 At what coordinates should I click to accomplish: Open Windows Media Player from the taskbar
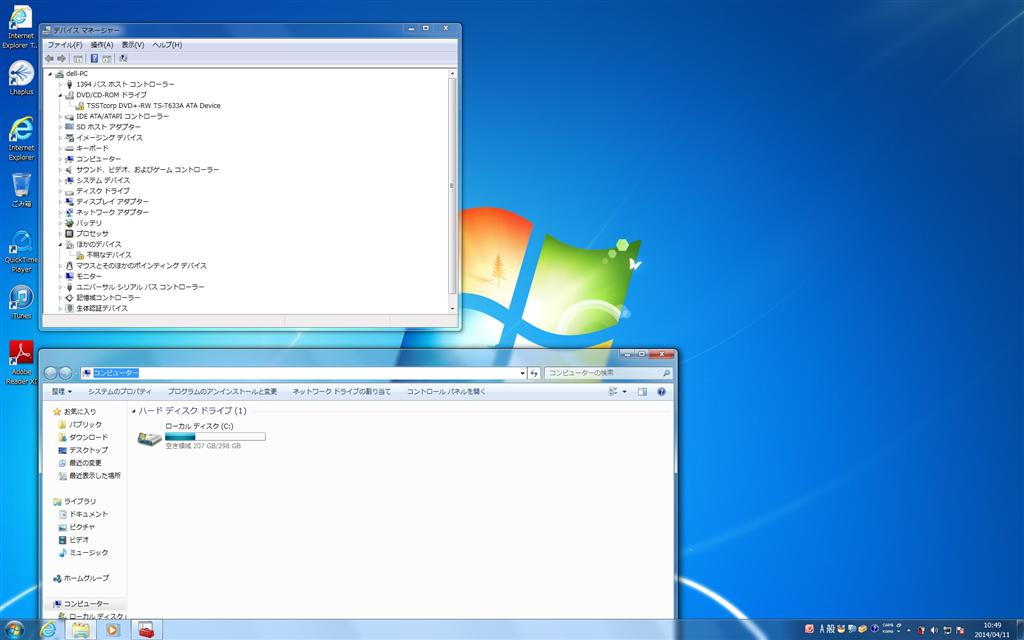coord(112,630)
